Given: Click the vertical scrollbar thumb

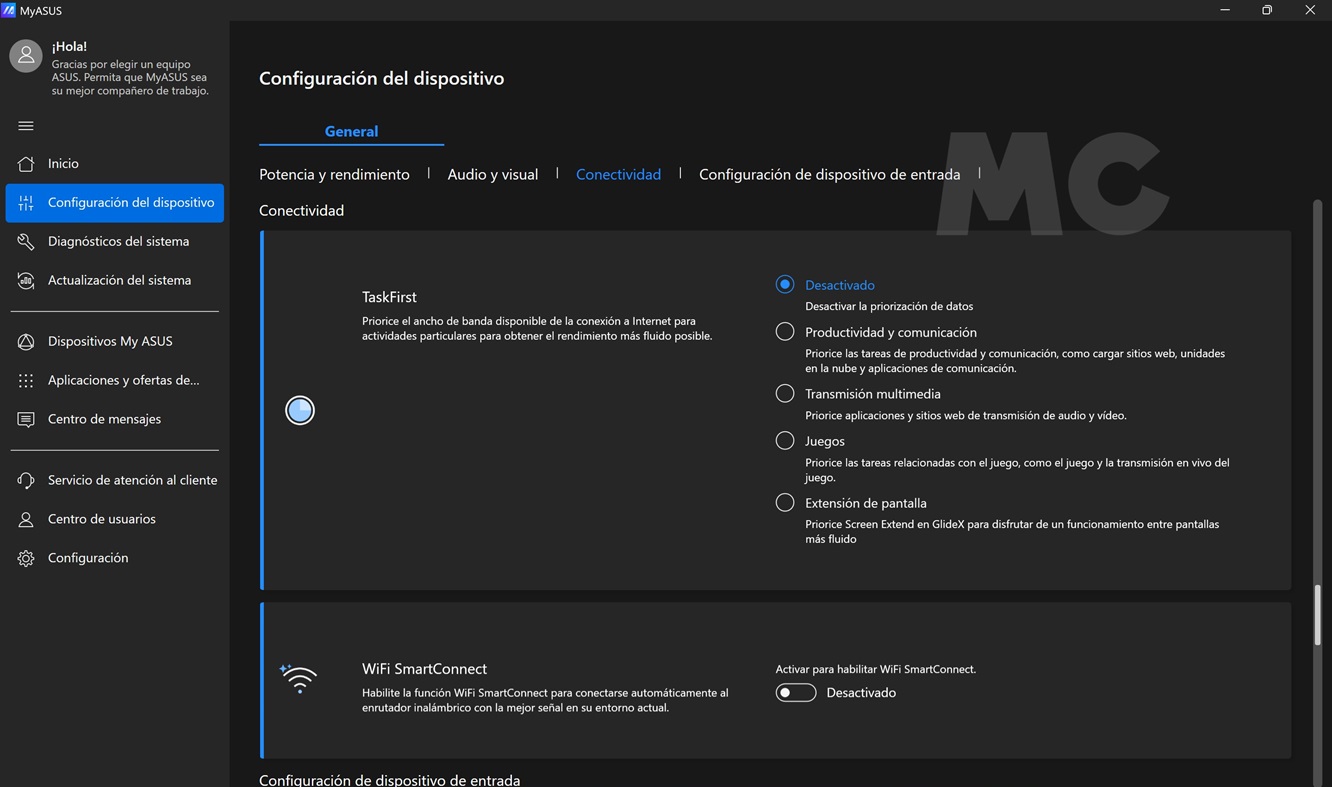Looking at the screenshot, I should pos(1317,615).
